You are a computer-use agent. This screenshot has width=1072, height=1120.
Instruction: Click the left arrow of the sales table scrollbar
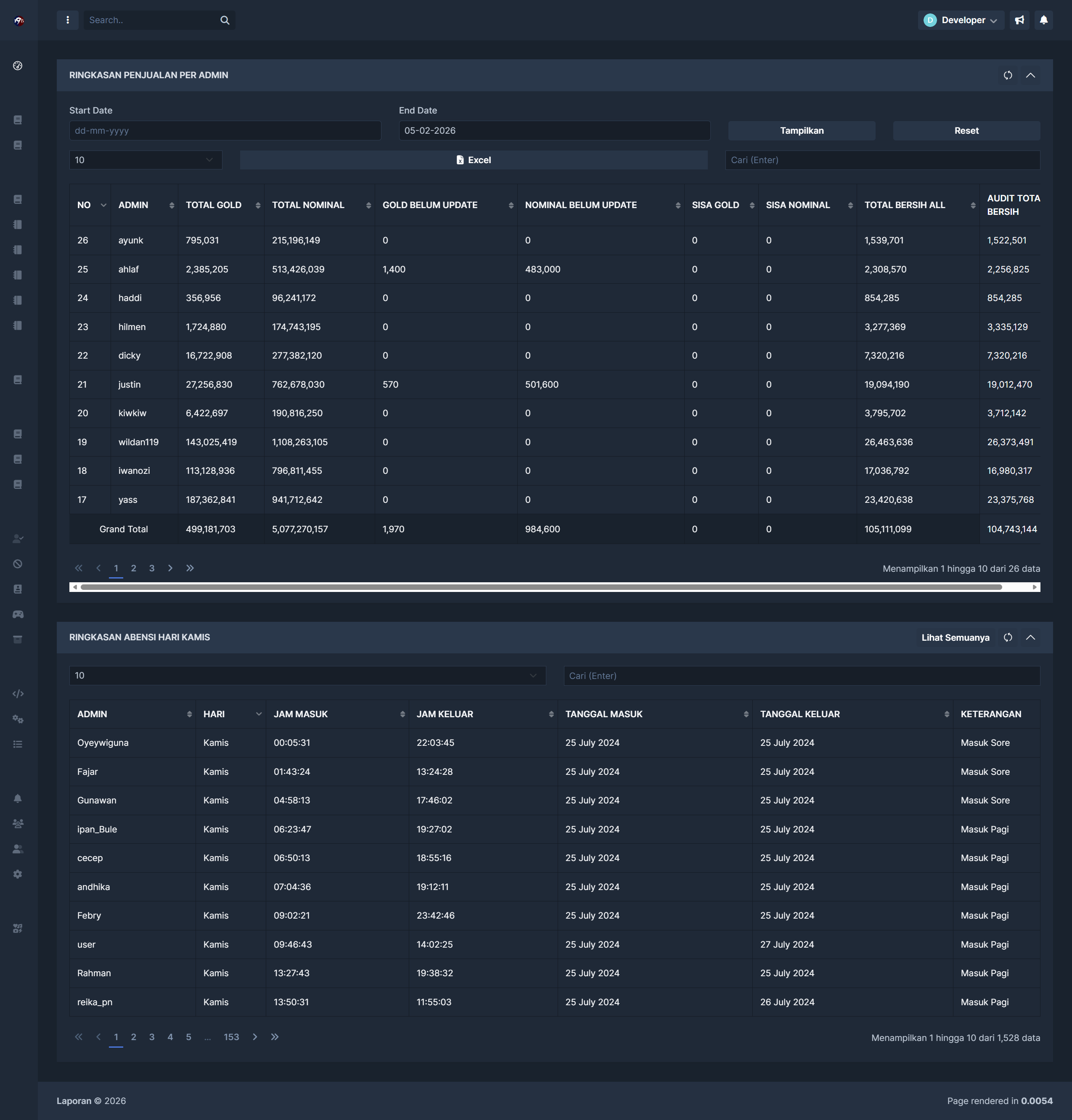(x=75, y=587)
